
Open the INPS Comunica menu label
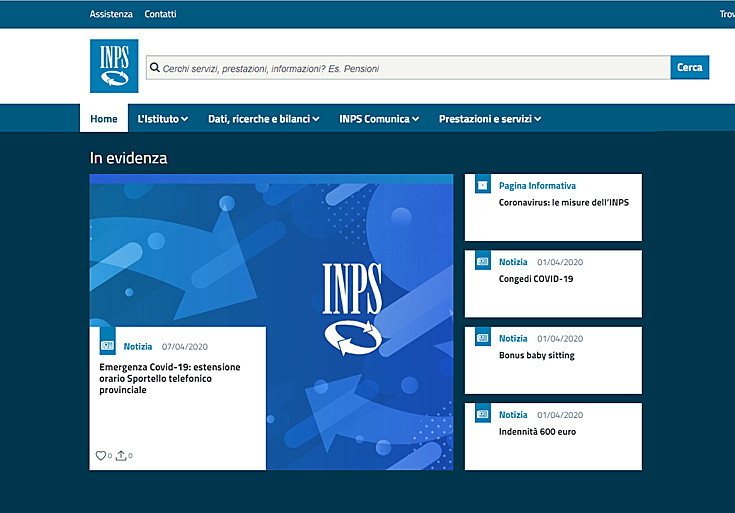(x=375, y=119)
